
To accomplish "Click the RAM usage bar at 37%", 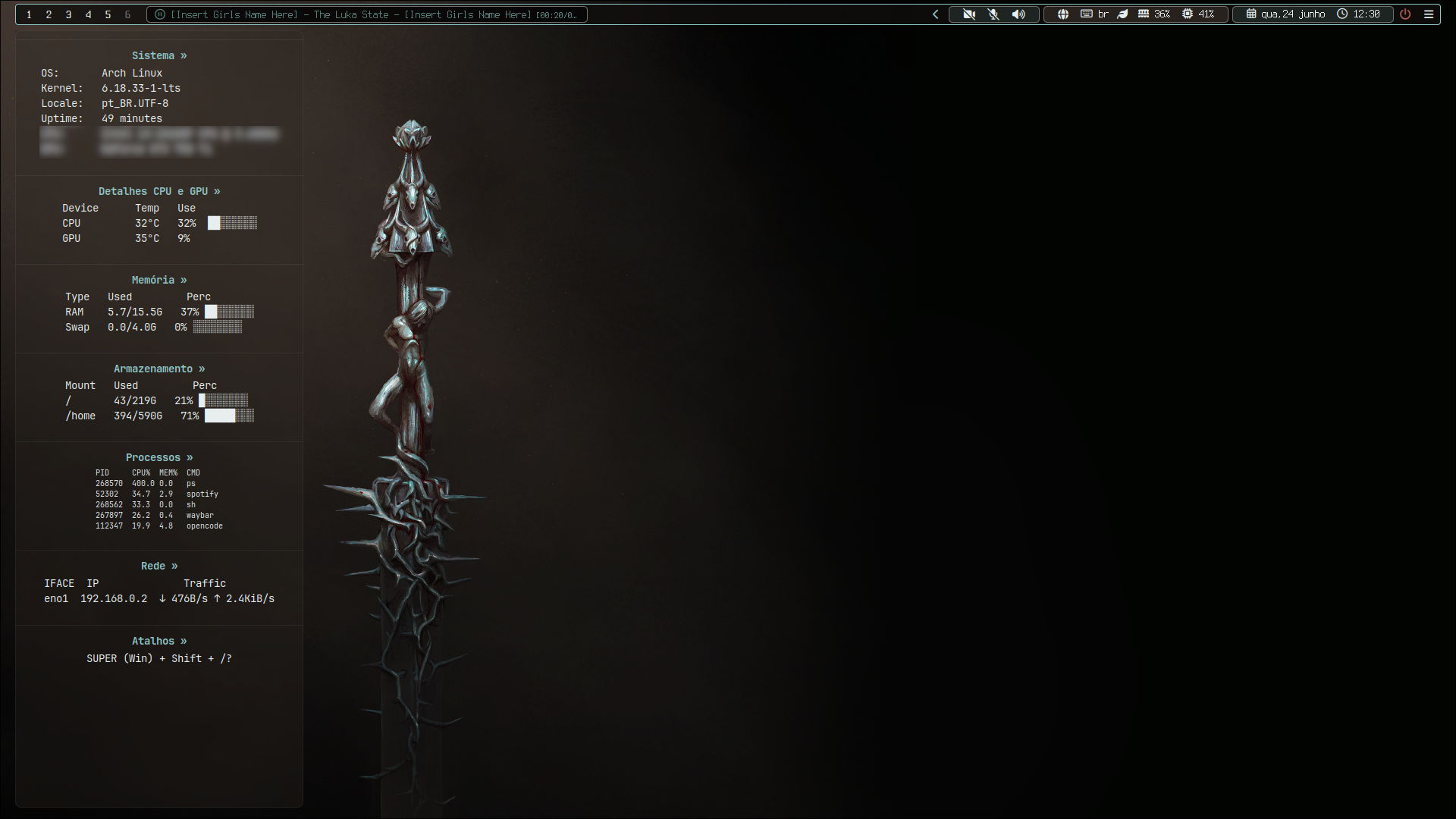I will 230,312.
